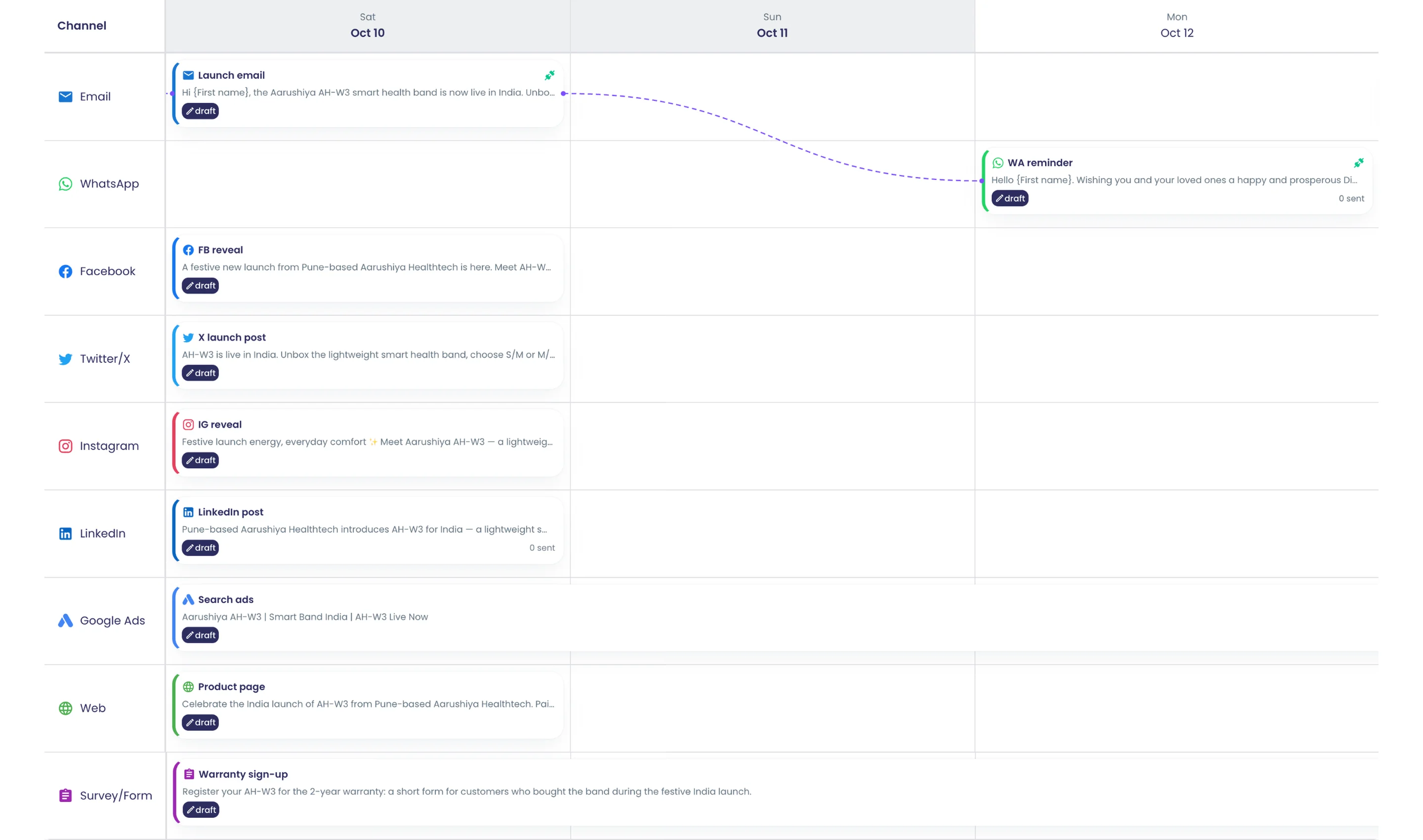
Task: Select the Mon Oct 12 column header
Action: (x=1177, y=26)
